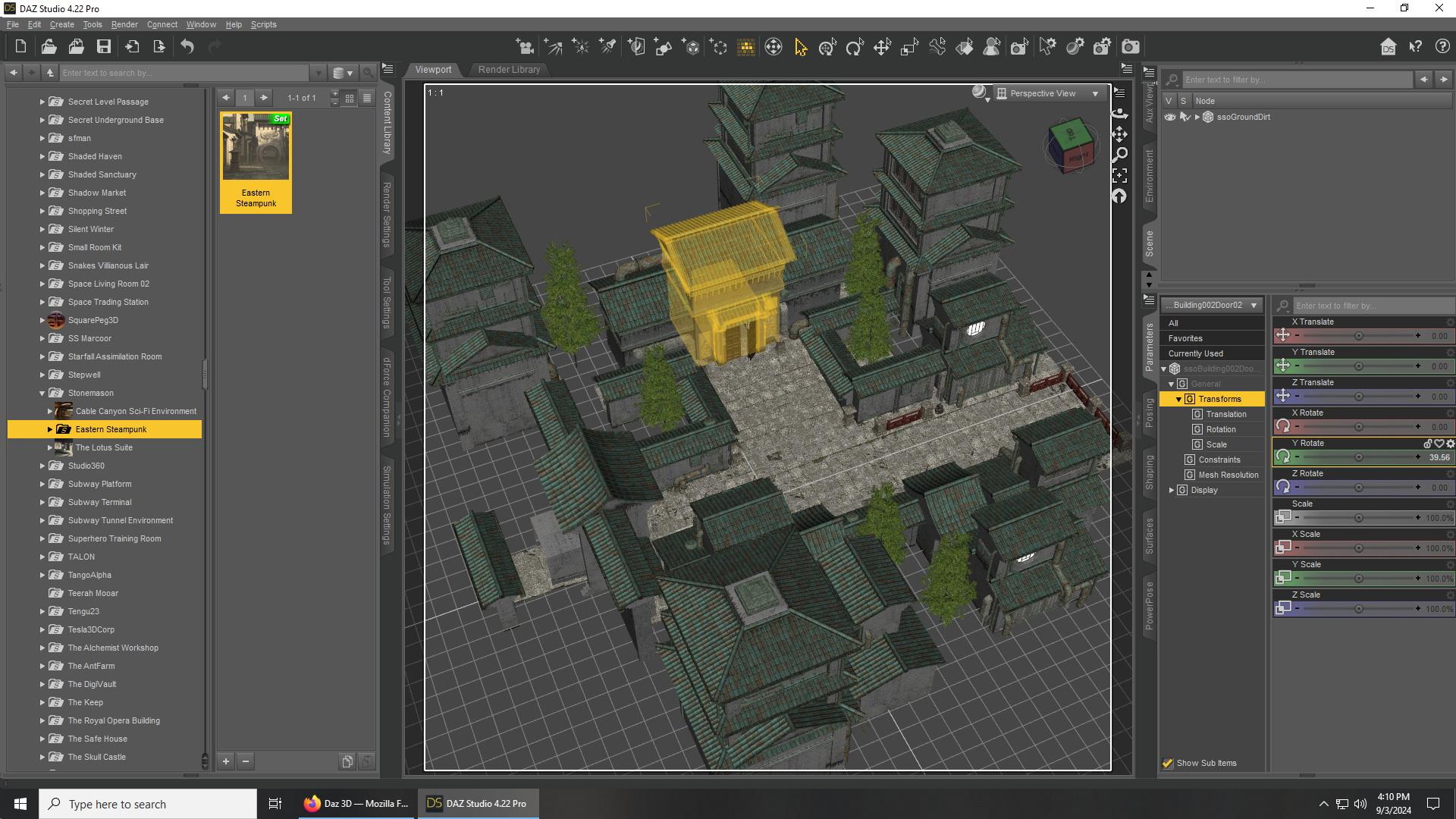The height and width of the screenshot is (819, 1456).
Task: Activate the Scale tool in toolbar
Action: pyautogui.click(x=909, y=47)
